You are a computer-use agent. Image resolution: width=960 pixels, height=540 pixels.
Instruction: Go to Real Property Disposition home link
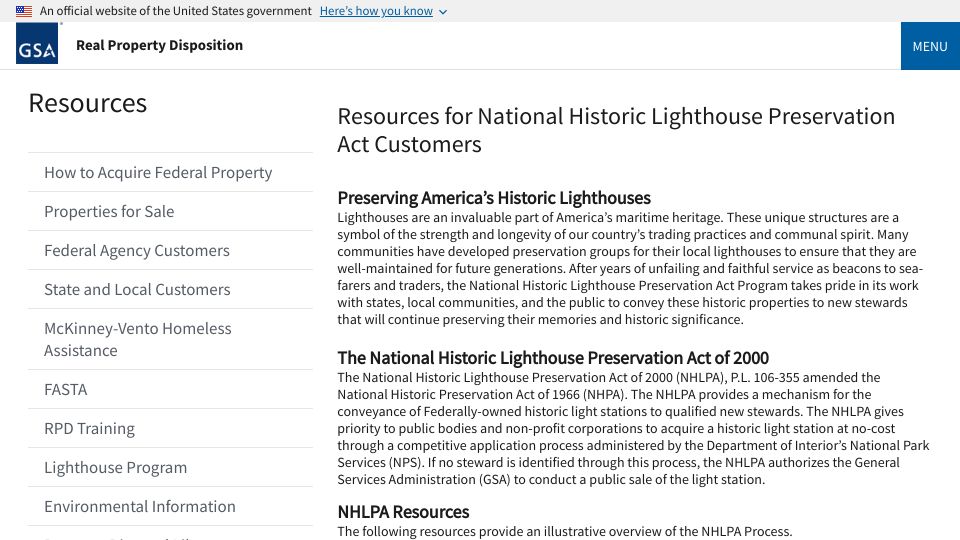[x=159, y=45]
